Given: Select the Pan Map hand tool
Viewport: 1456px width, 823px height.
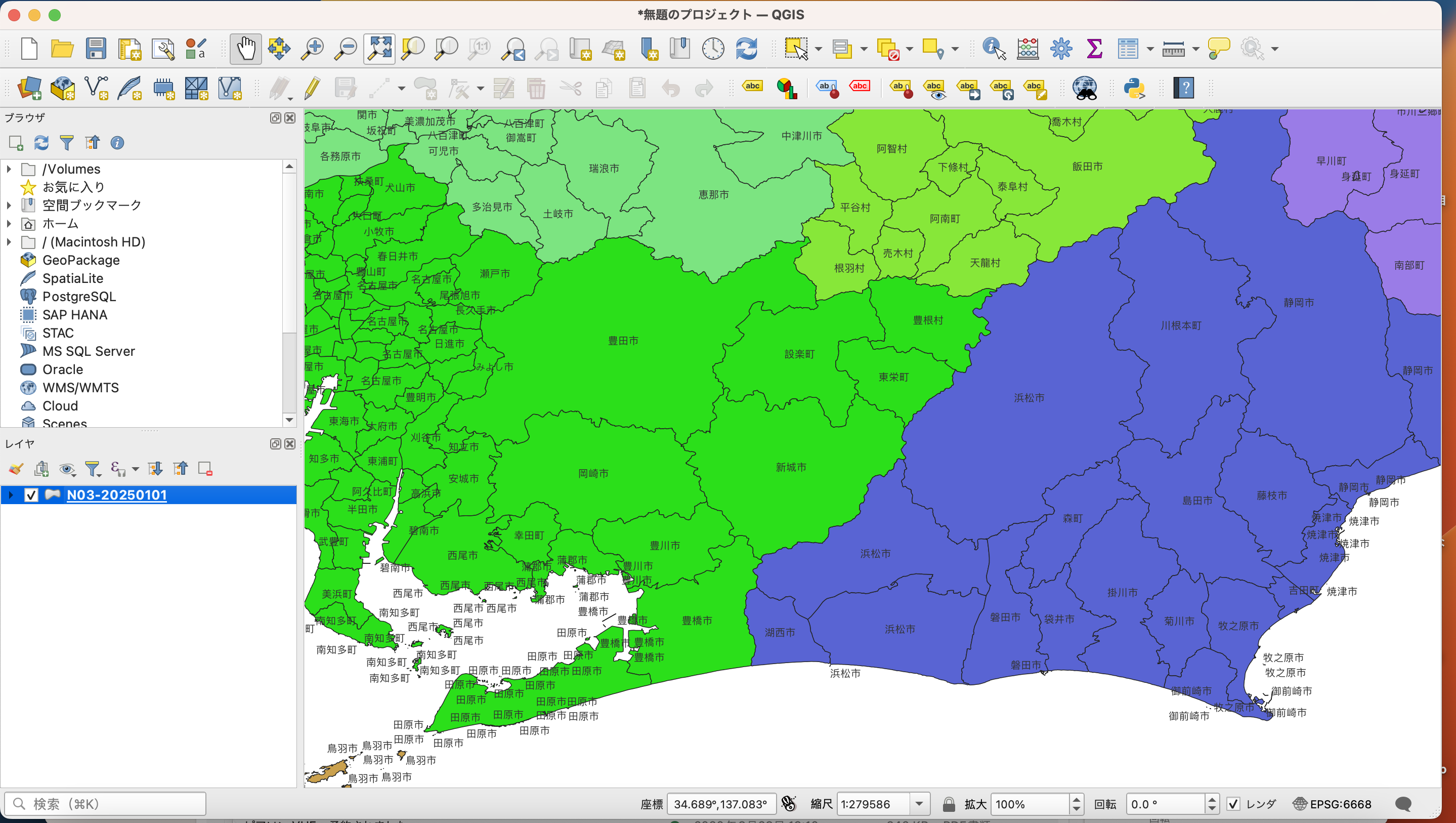Looking at the screenshot, I should pos(245,49).
